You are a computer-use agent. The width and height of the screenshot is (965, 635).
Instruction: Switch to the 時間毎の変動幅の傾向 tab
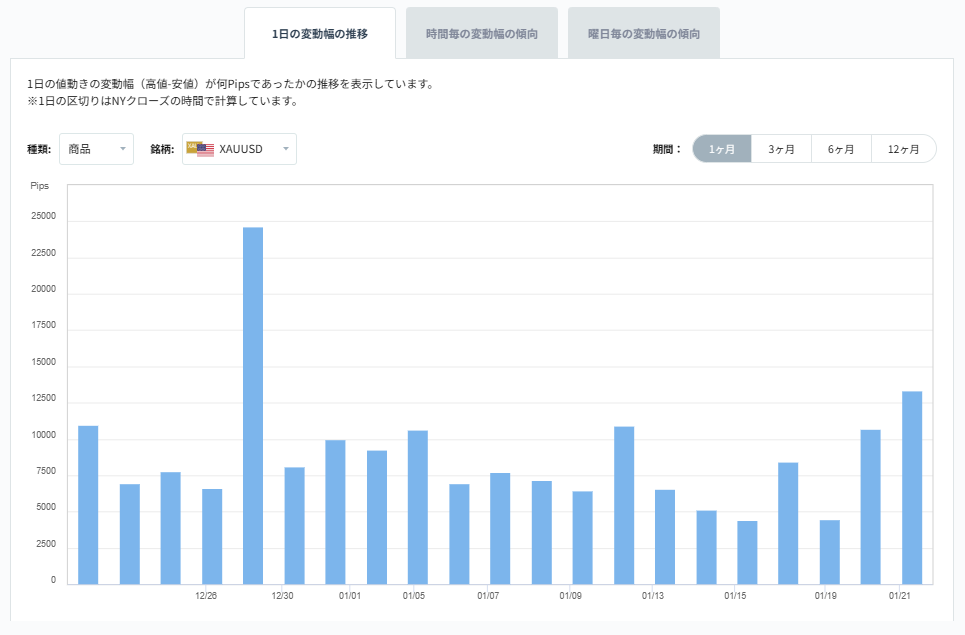483,32
